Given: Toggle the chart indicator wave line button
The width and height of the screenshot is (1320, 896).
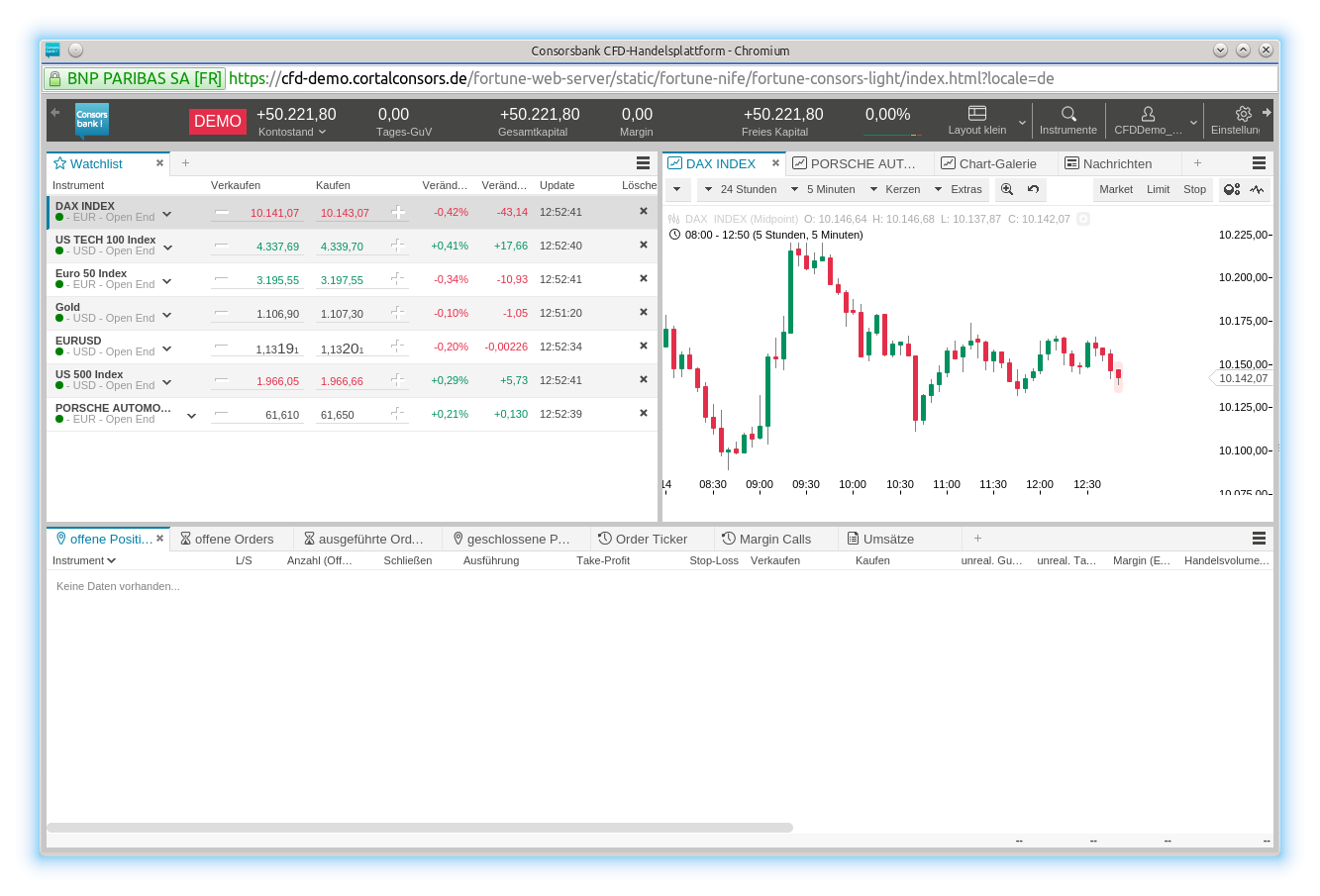Looking at the screenshot, I should (x=1257, y=189).
